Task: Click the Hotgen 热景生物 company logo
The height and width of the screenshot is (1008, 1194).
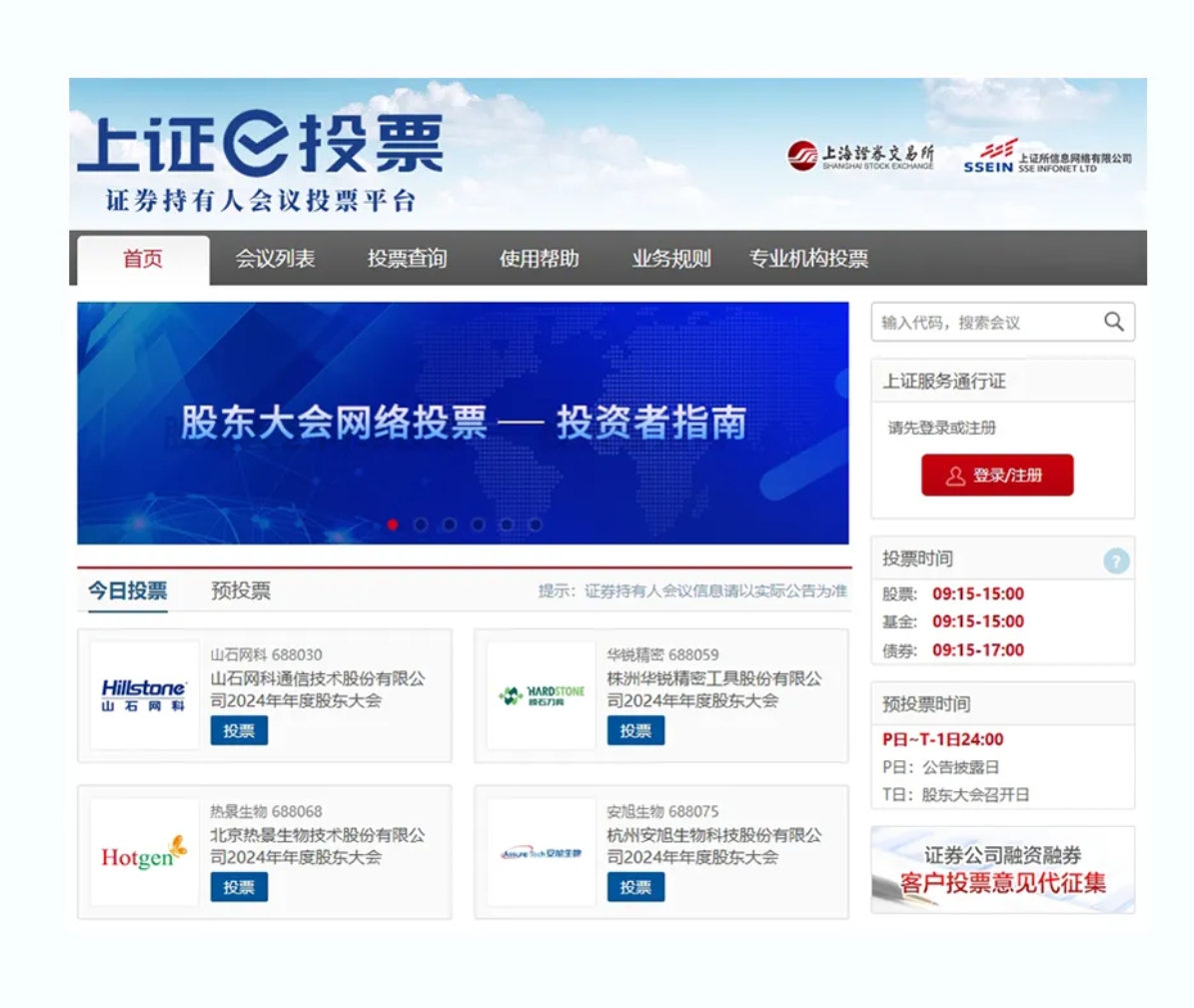Action: 144,852
